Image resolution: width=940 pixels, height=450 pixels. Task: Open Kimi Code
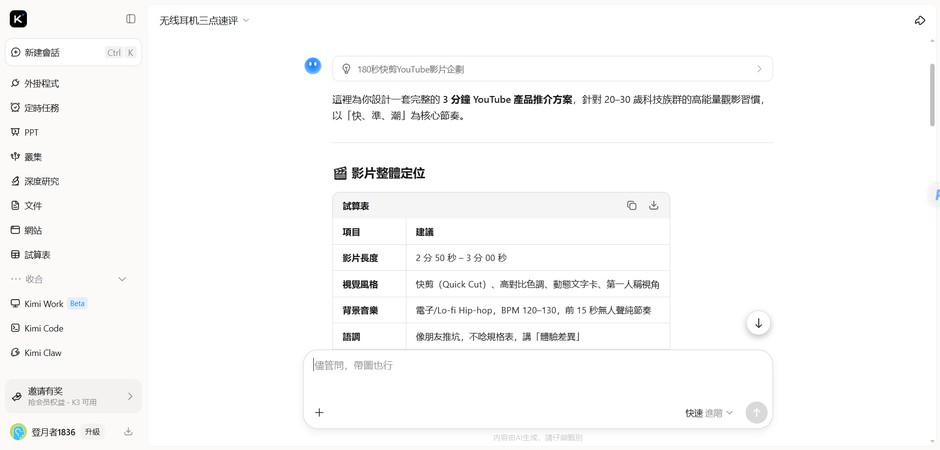[73, 328]
